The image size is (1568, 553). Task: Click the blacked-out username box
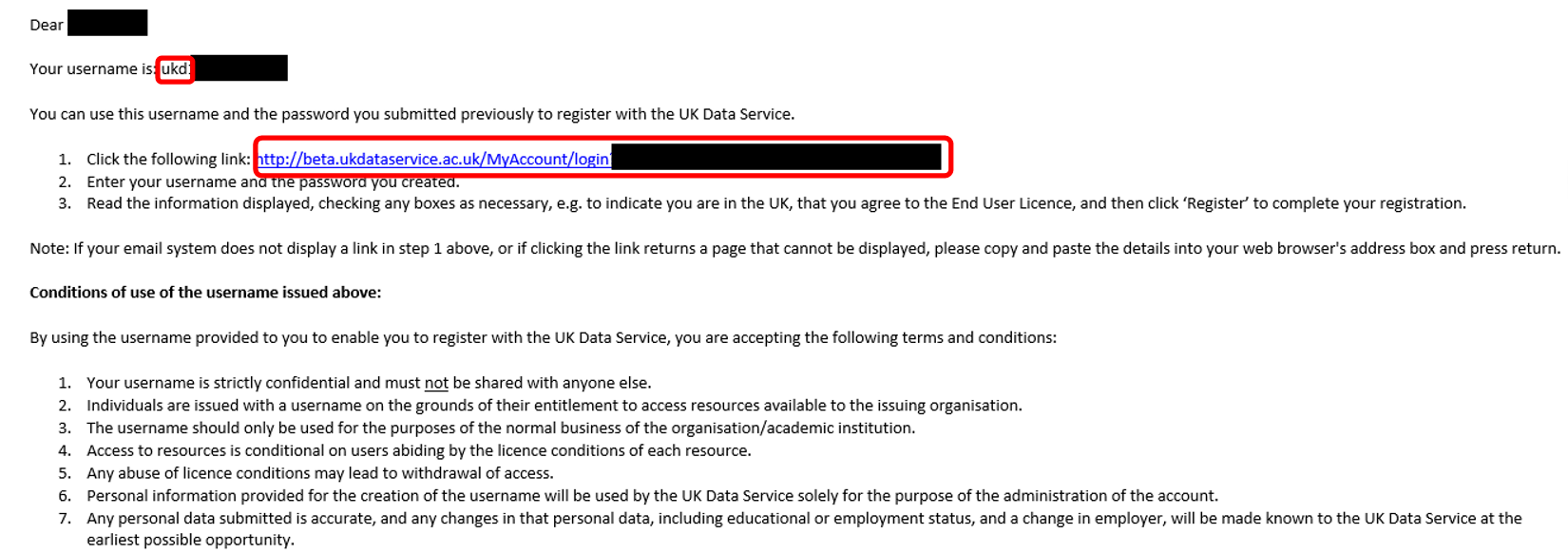[239, 68]
